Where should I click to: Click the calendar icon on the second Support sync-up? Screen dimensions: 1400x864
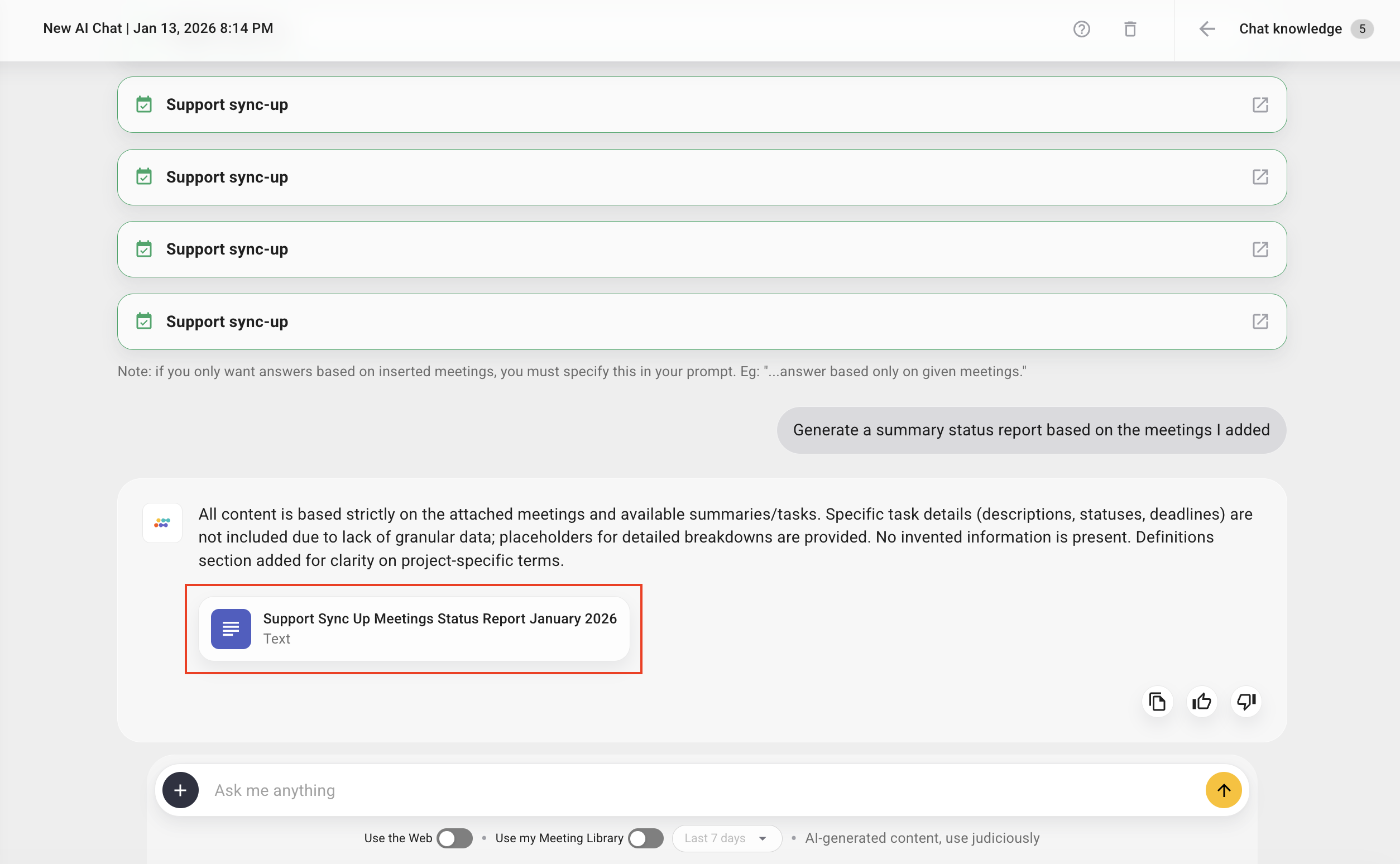pyautogui.click(x=144, y=176)
